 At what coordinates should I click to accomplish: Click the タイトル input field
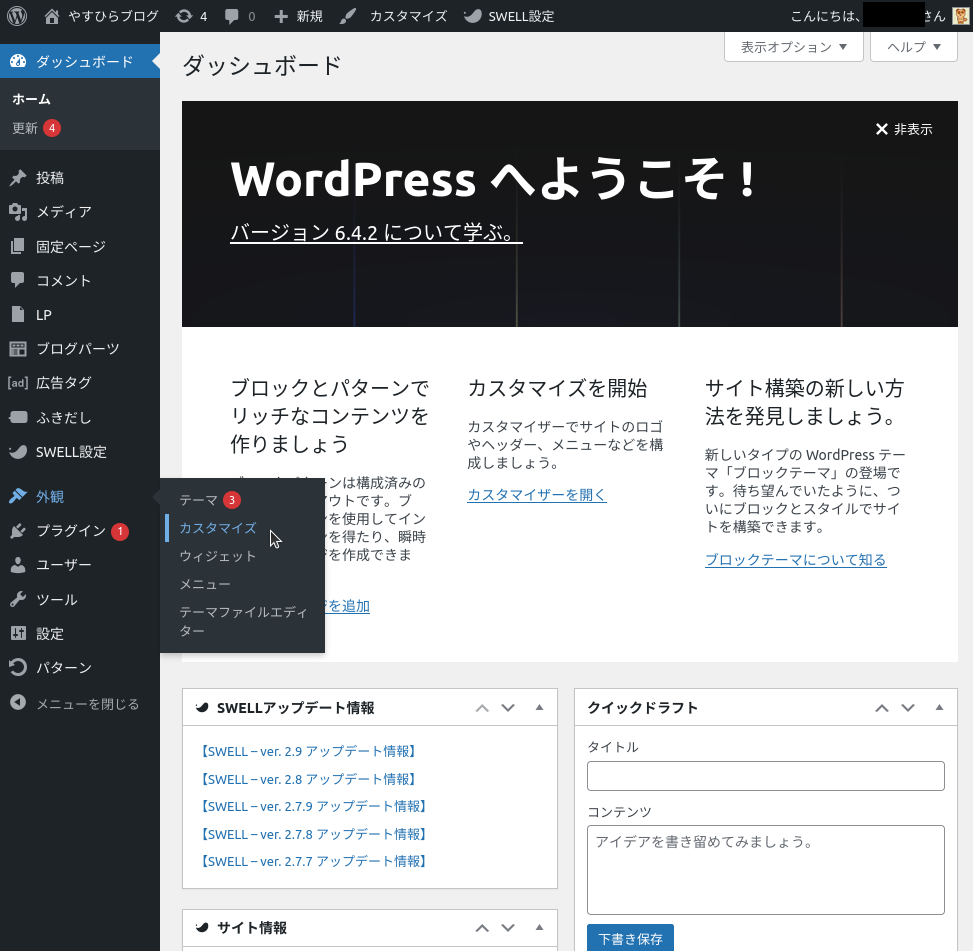pyautogui.click(x=765, y=776)
